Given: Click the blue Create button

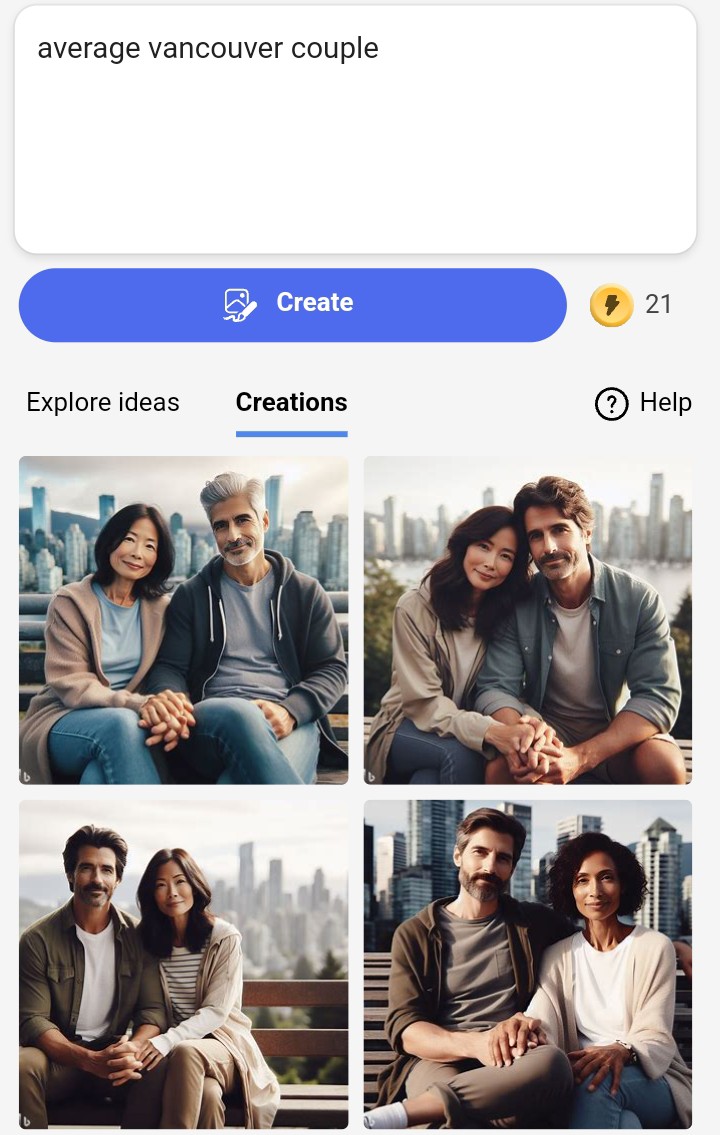Looking at the screenshot, I should coord(292,305).
